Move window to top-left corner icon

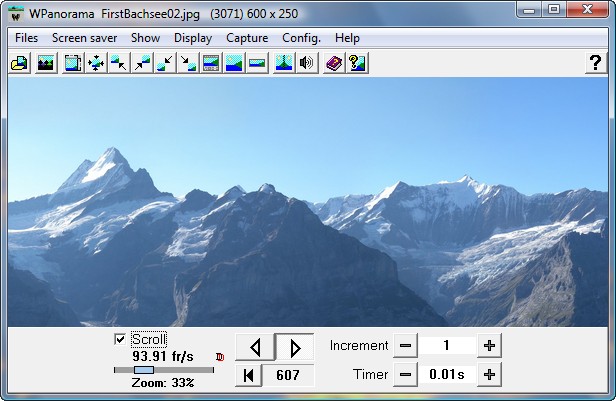(119, 63)
